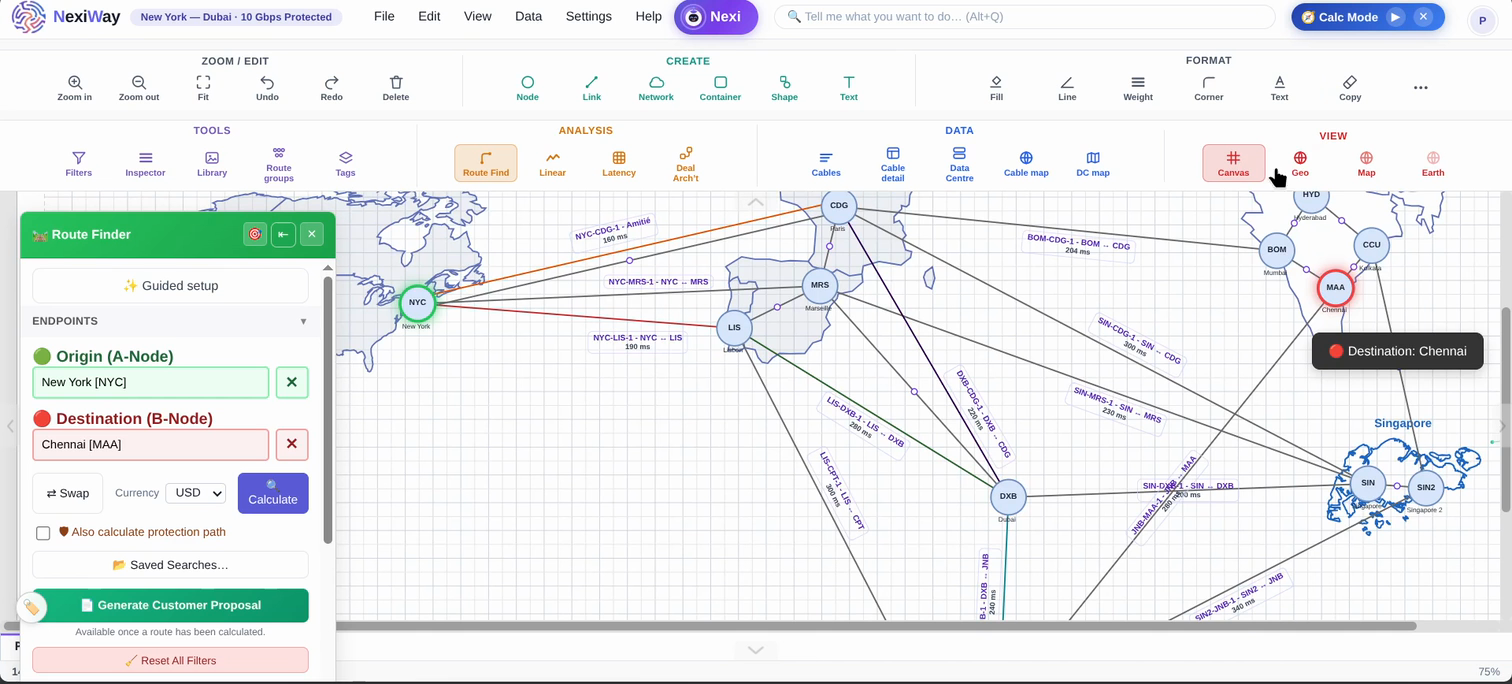Clear the Origin New York field
Screen dimensions: 1512x684
pyautogui.click(x=292, y=382)
